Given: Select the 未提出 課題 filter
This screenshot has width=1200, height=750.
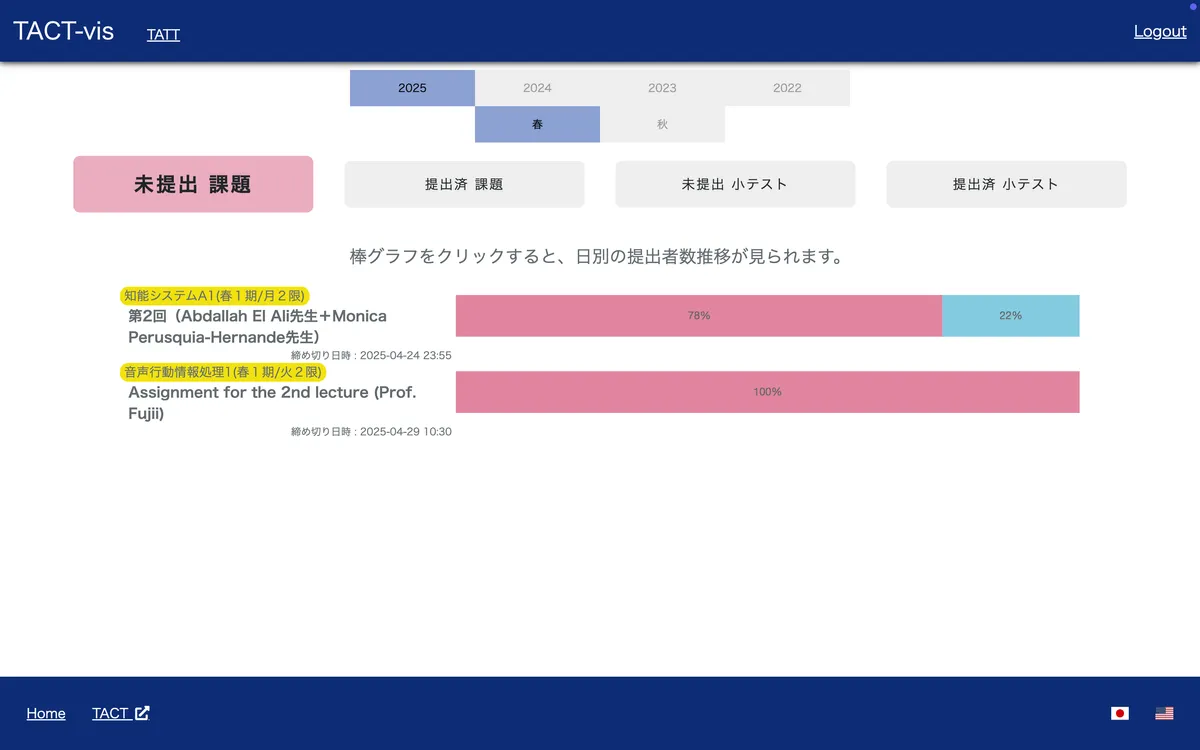Looking at the screenshot, I should tap(192, 184).
